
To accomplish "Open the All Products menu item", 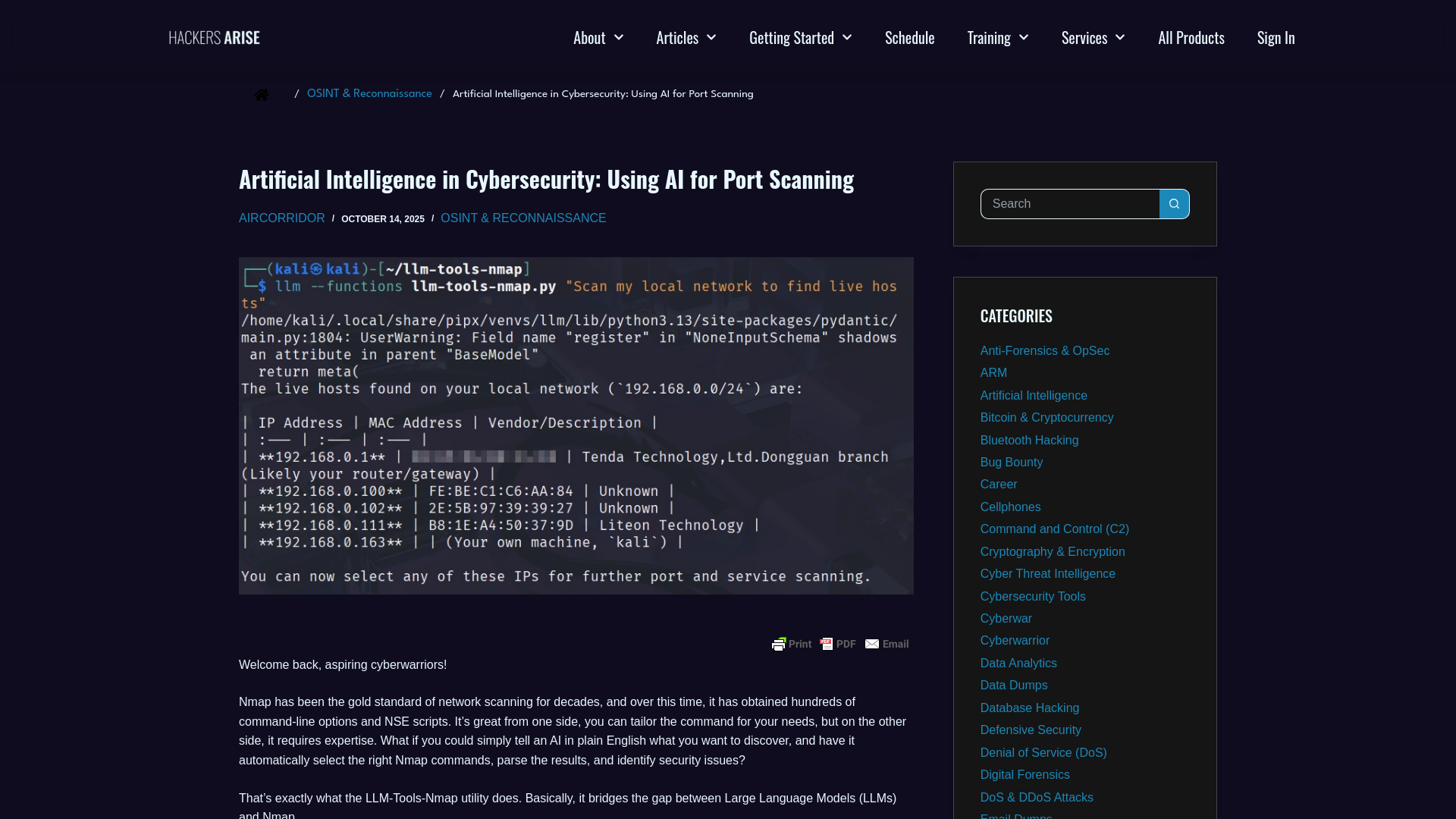I will 1191,37.
